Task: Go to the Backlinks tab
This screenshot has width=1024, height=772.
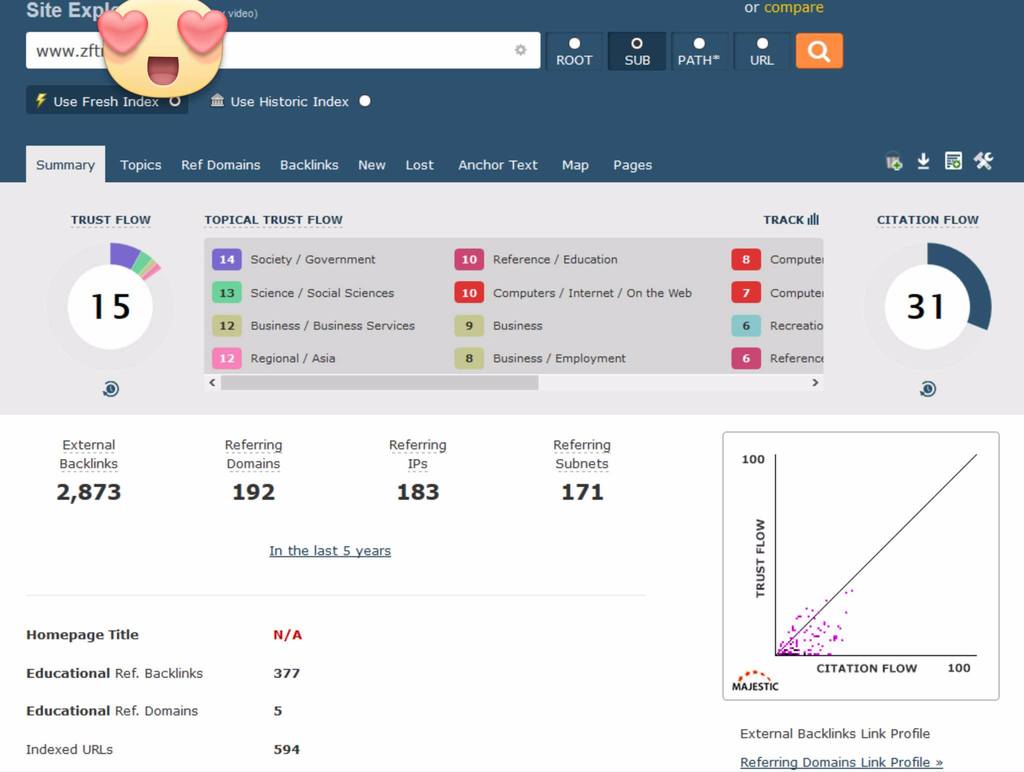Action: pyautogui.click(x=309, y=165)
